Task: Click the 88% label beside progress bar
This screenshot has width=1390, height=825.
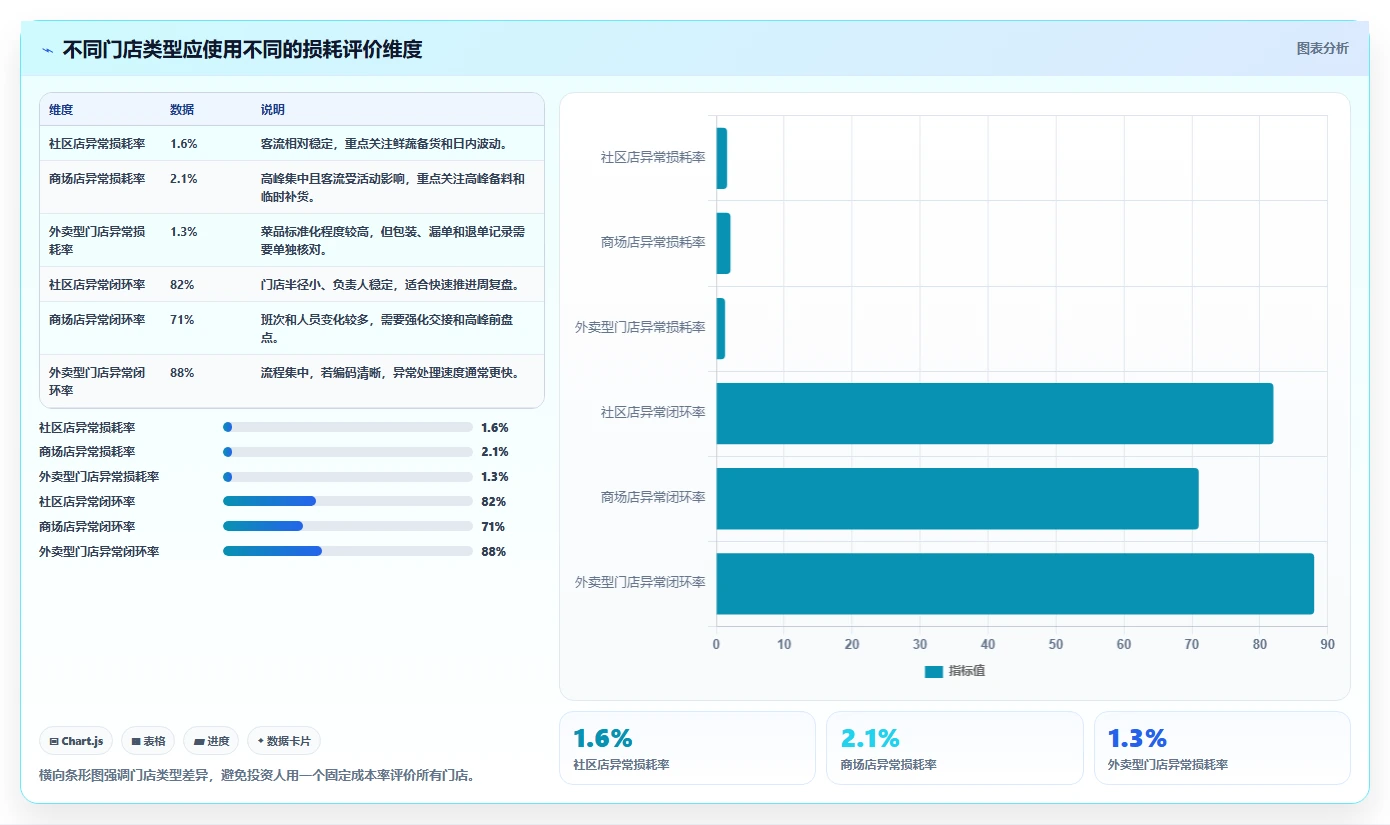Action: pyautogui.click(x=493, y=551)
